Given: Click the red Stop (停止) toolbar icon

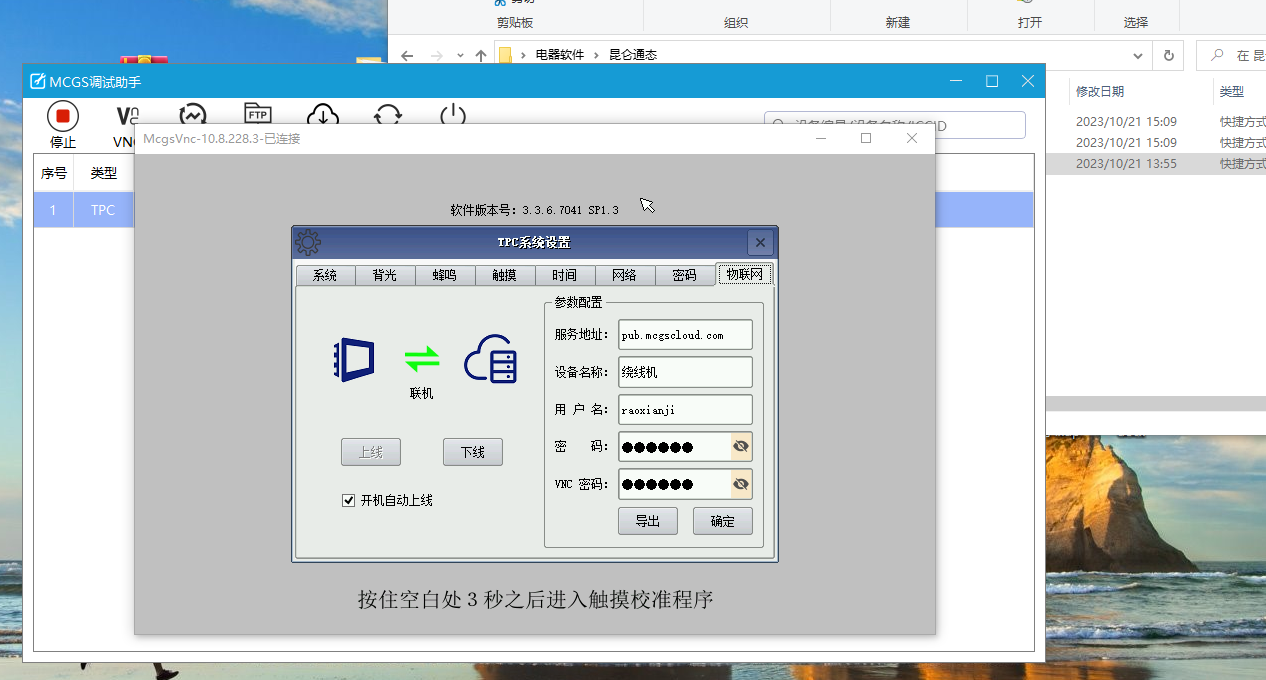Looking at the screenshot, I should point(62,117).
